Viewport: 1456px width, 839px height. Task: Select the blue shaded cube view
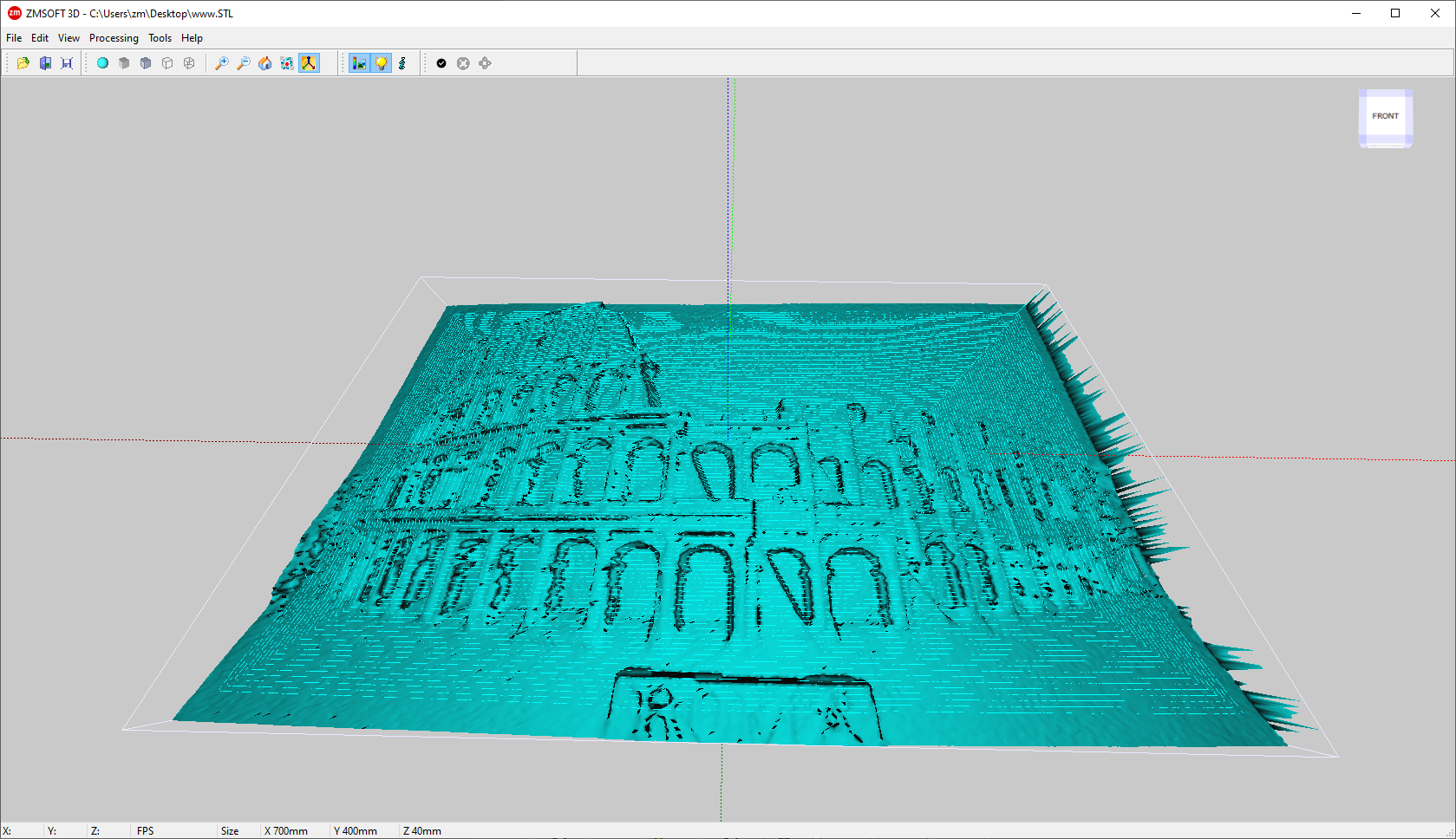[x=146, y=63]
